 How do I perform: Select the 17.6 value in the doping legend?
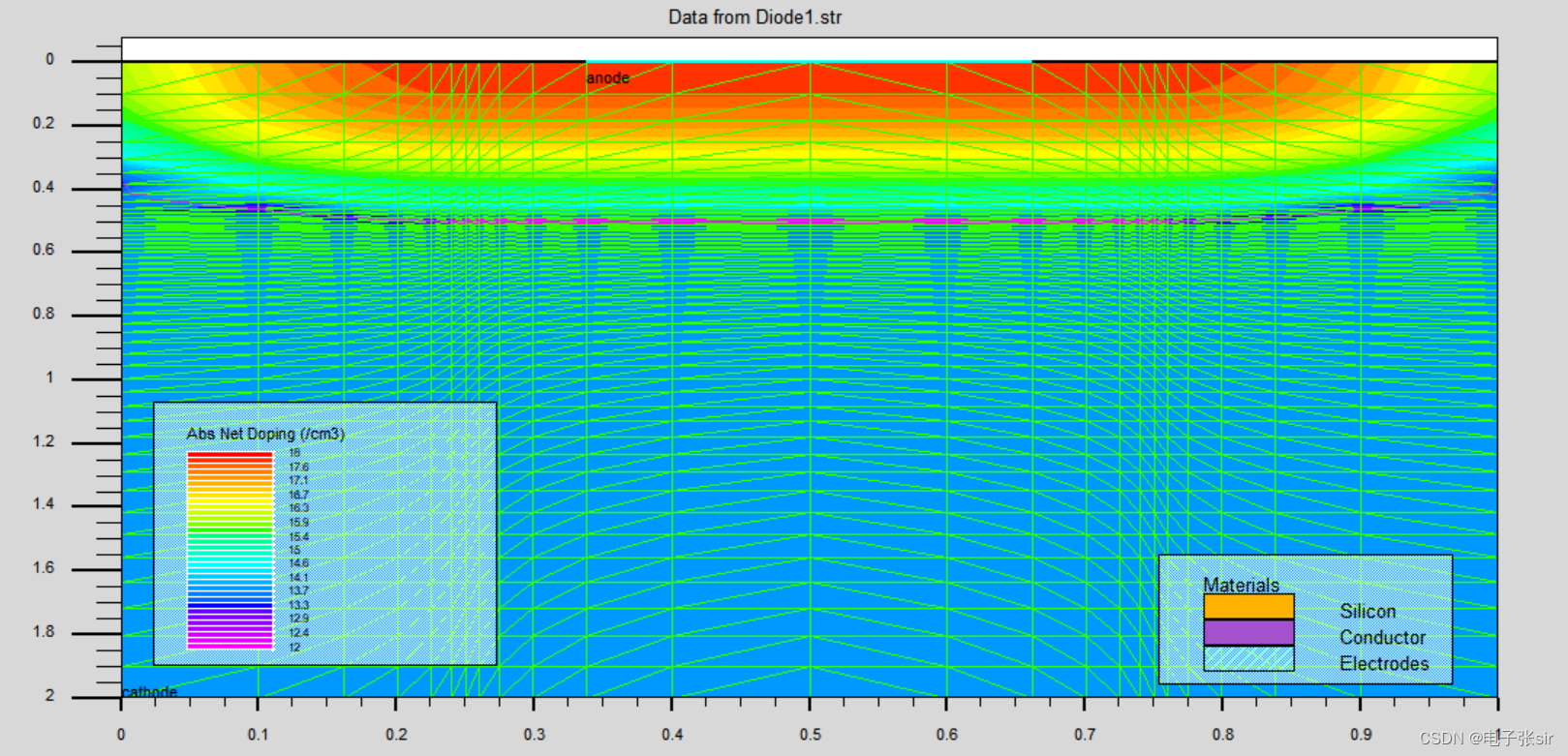tap(298, 467)
